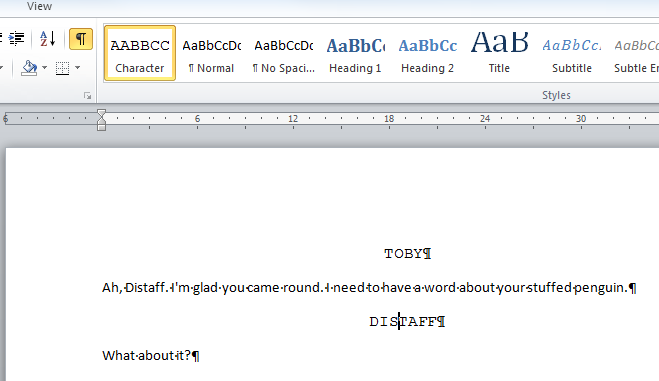Viewport: 659px width, 381px height.
Task: Open the Paragraph dialog launcher
Action: tap(87, 96)
